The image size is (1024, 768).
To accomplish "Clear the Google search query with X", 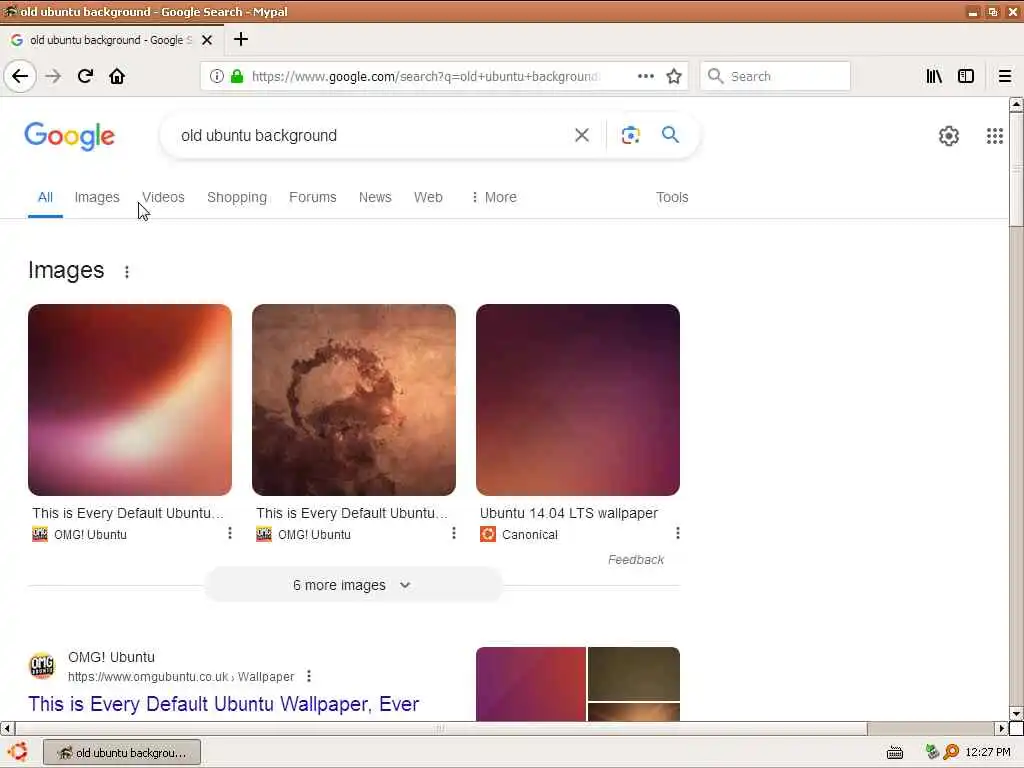I will [581, 135].
